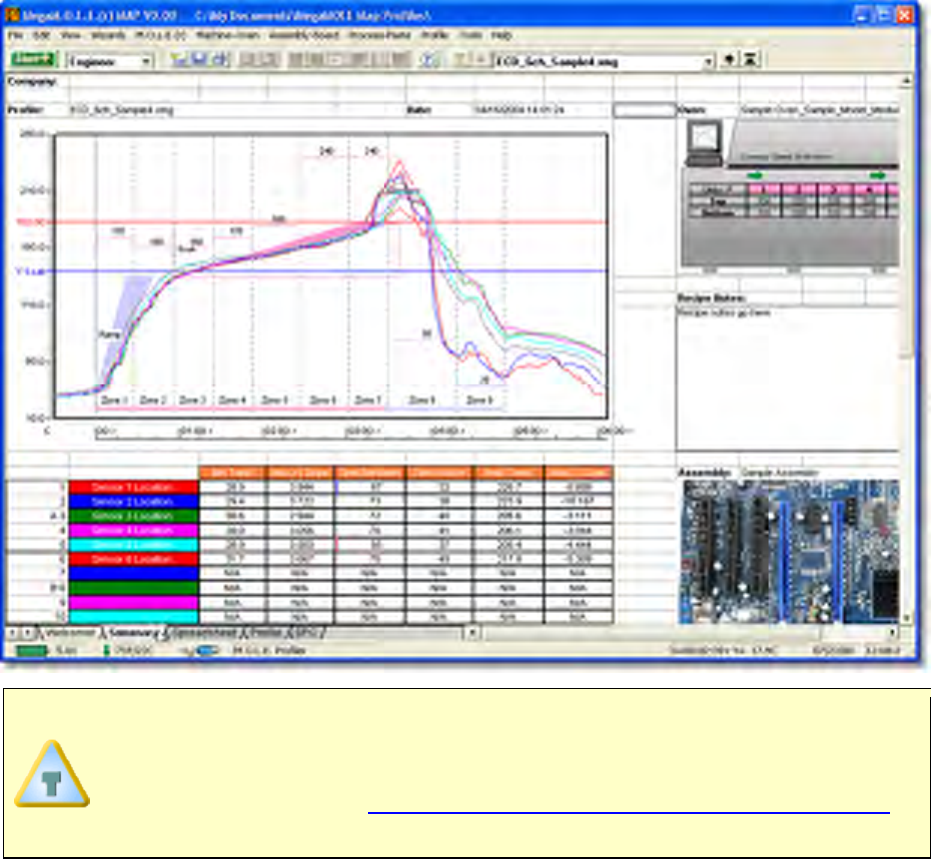Switch to the Spreadsheet tab
The width and height of the screenshot is (931, 859).
[x=204, y=632]
